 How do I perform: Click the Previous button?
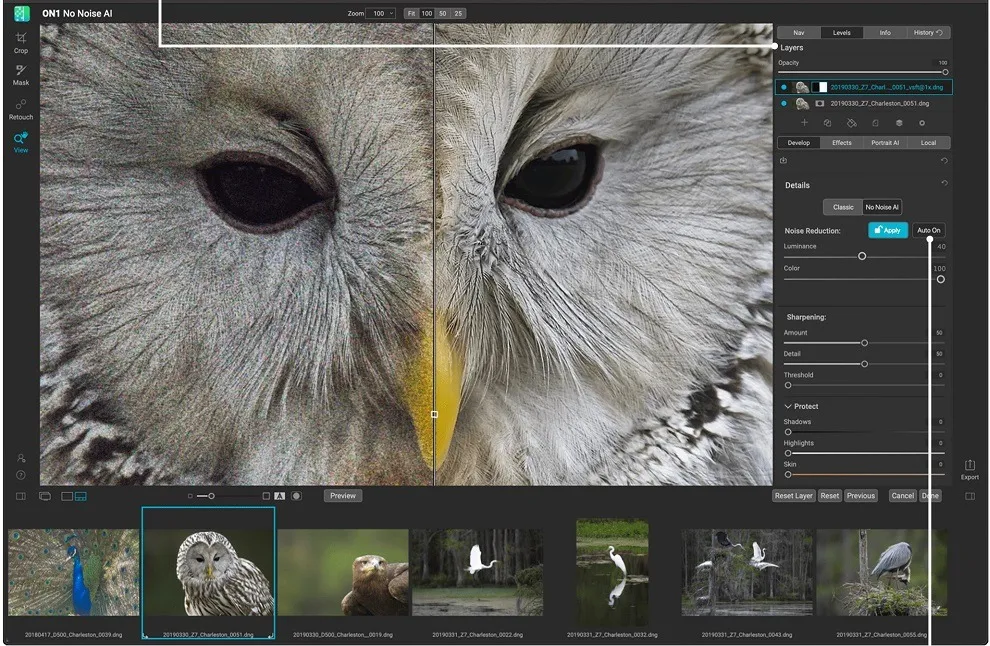(x=861, y=496)
